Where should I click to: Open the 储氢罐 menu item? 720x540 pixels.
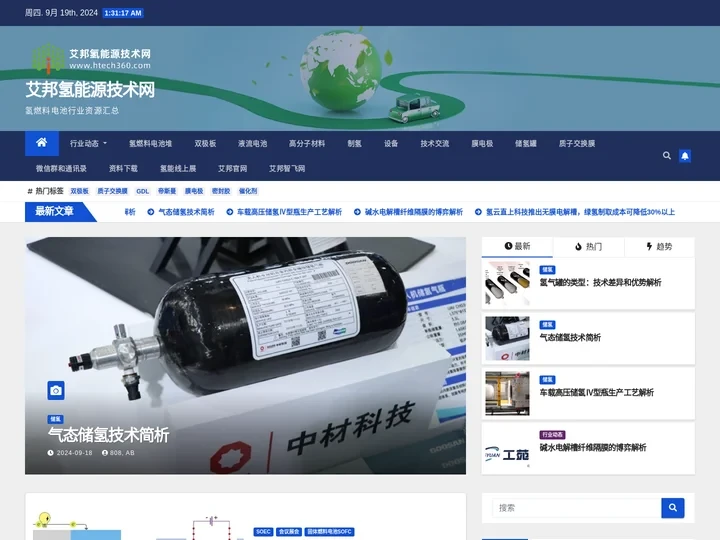(x=526, y=144)
